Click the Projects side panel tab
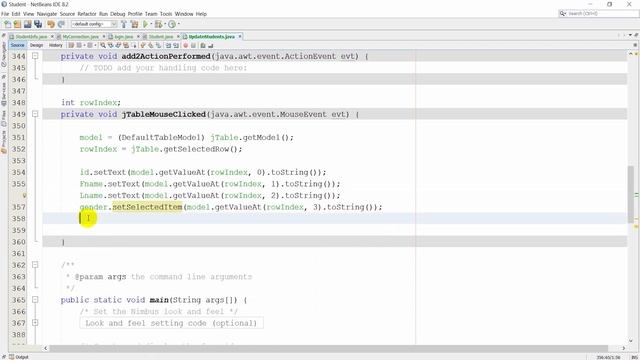Image resolution: width=640 pixels, height=360 pixels. pos(4,141)
